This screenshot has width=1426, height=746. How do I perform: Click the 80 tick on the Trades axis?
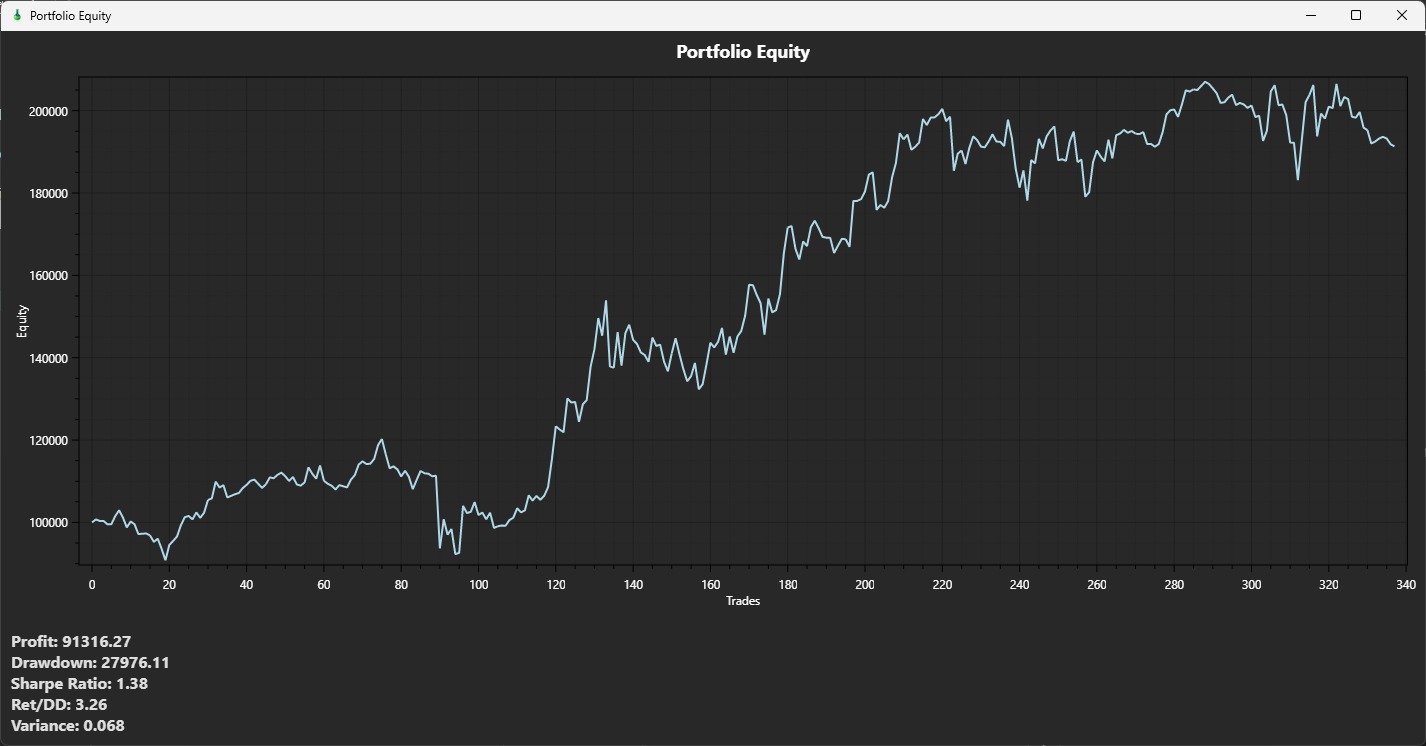401,585
